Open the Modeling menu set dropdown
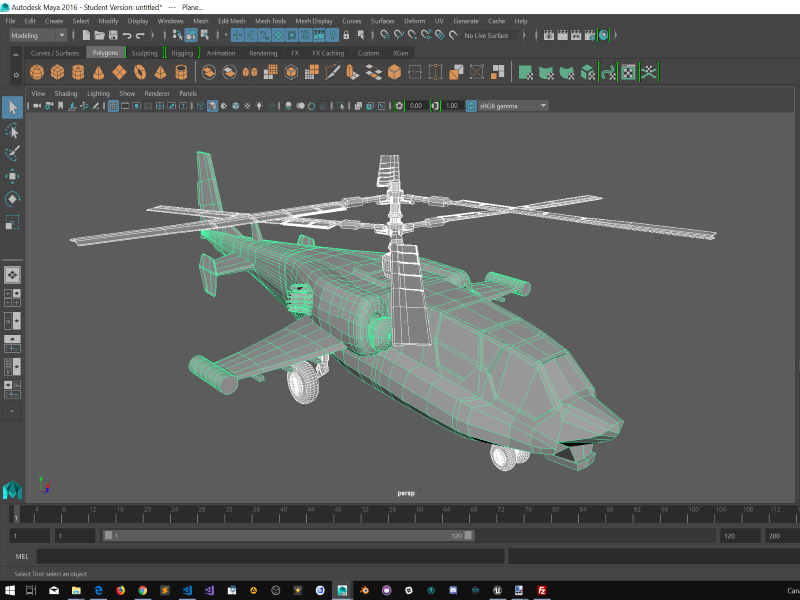The height and width of the screenshot is (600, 800). tap(38, 35)
